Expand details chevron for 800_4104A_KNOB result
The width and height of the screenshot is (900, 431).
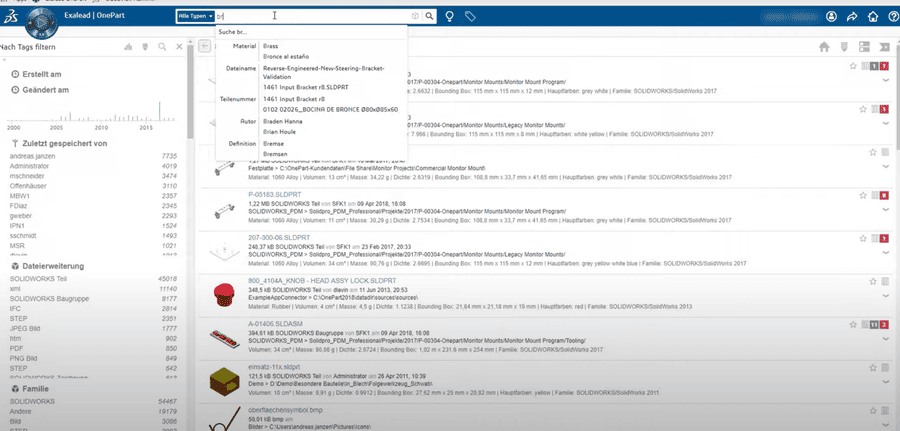click(x=886, y=297)
